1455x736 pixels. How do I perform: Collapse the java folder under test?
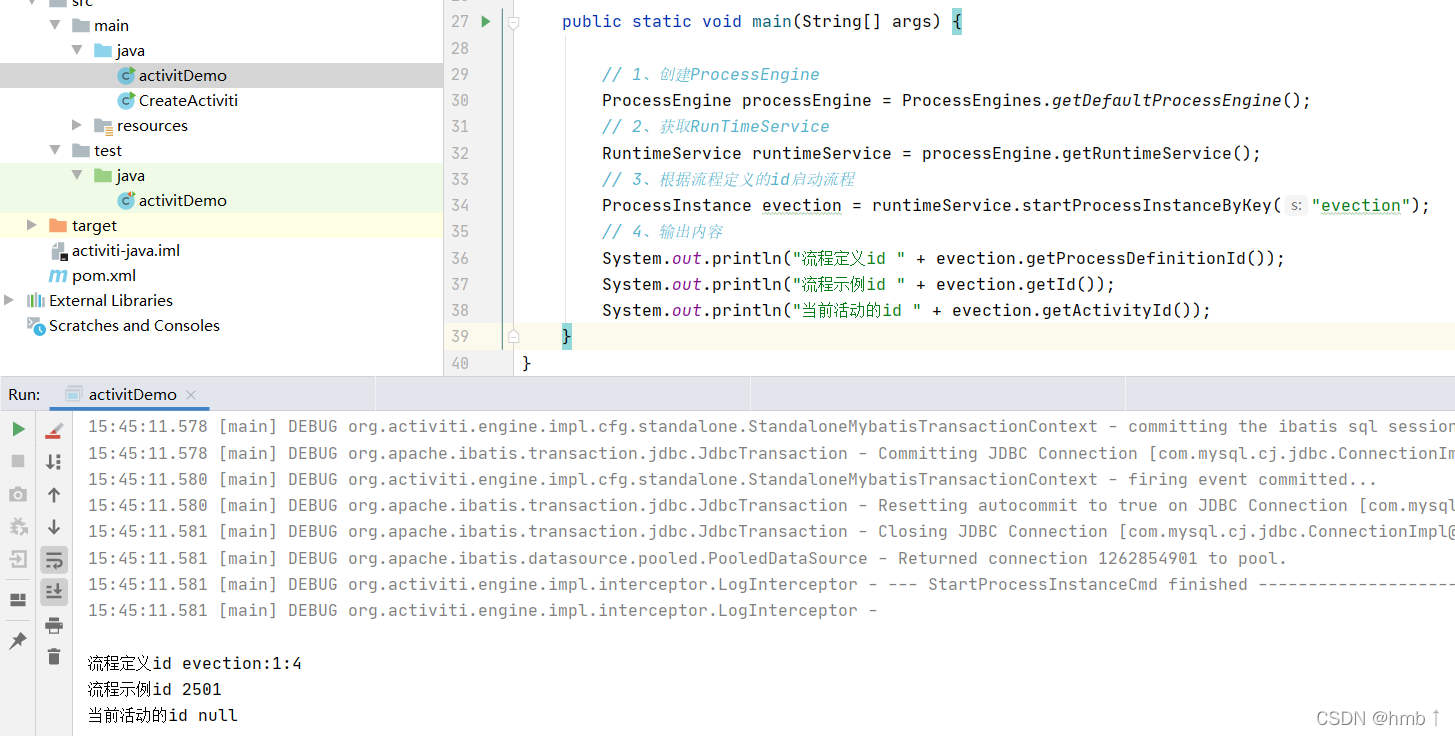click(x=77, y=175)
